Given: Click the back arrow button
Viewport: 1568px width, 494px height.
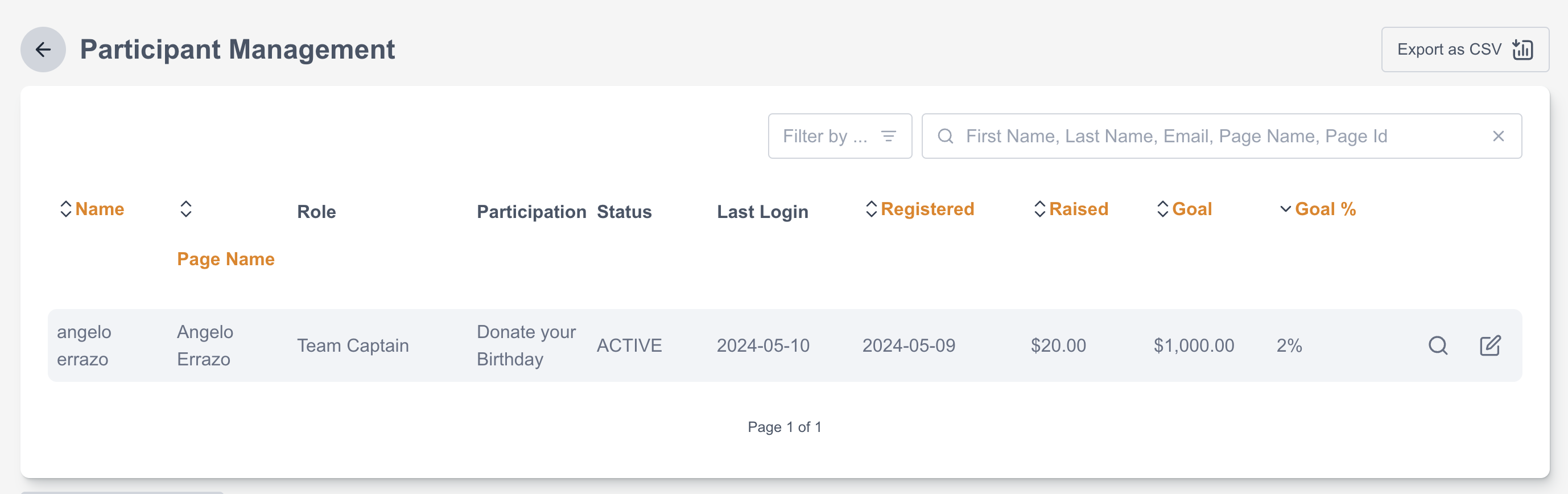Looking at the screenshot, I should (x=43, y=50).
